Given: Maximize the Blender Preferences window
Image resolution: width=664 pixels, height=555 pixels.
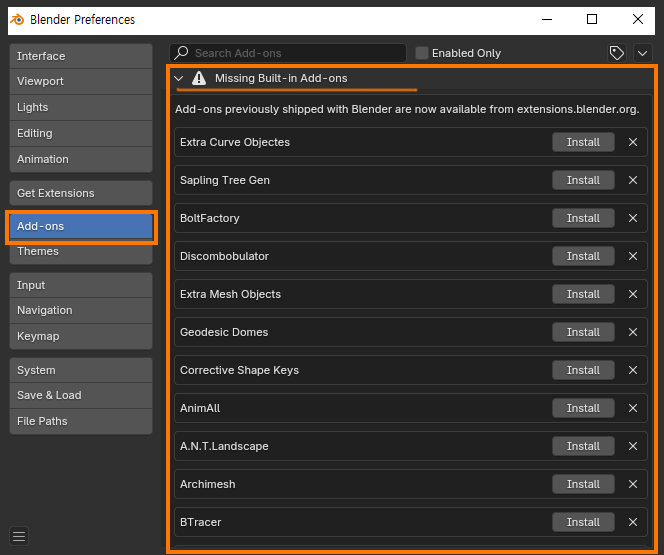Looking at the screenshot, I should point(592,19).
